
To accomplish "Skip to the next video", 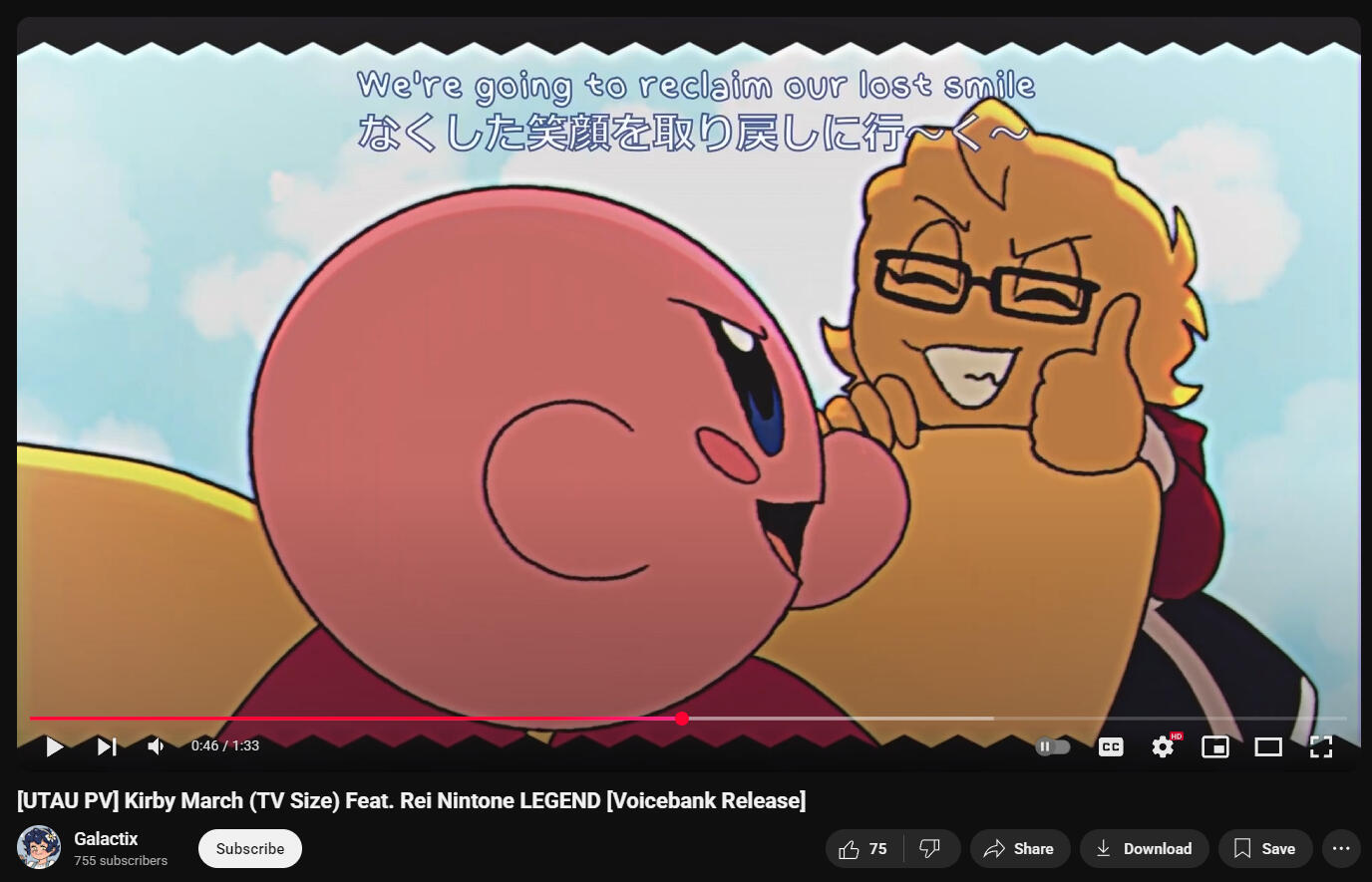I will [107, 746].
